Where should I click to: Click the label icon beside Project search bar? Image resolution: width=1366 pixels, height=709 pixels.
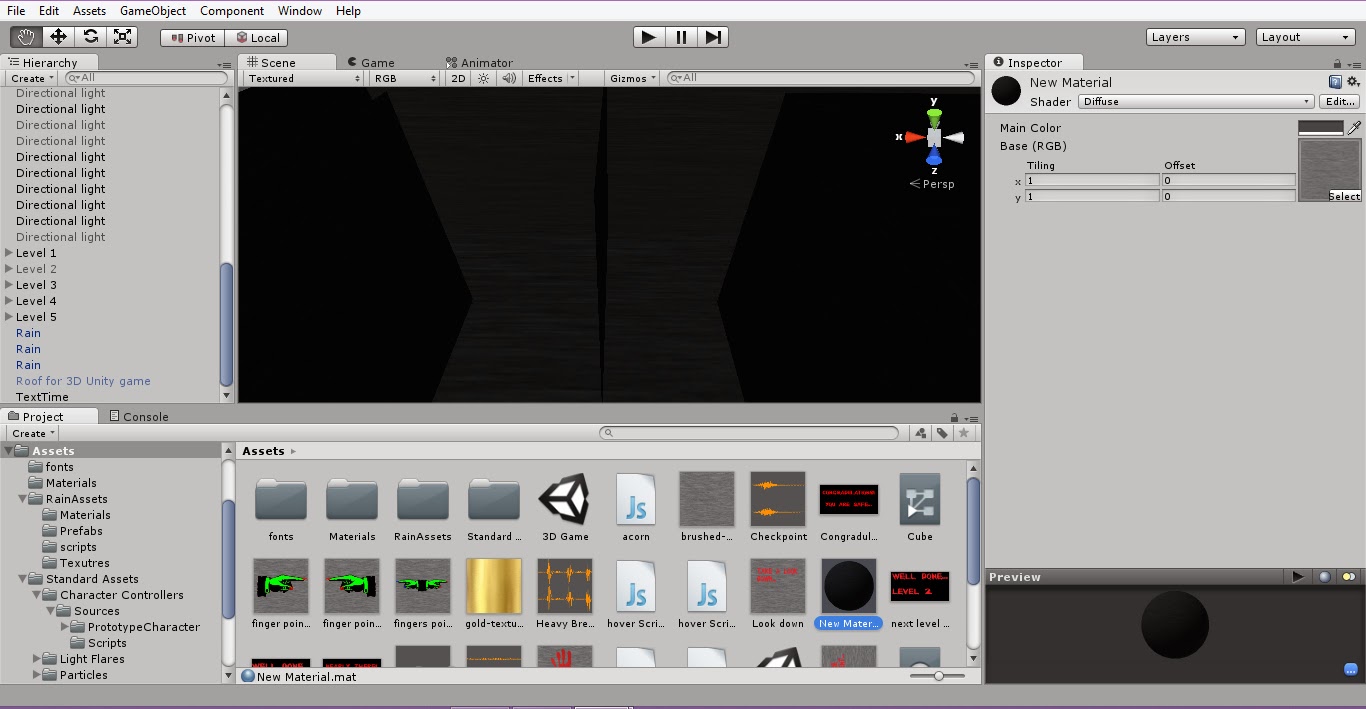(941, 432)
